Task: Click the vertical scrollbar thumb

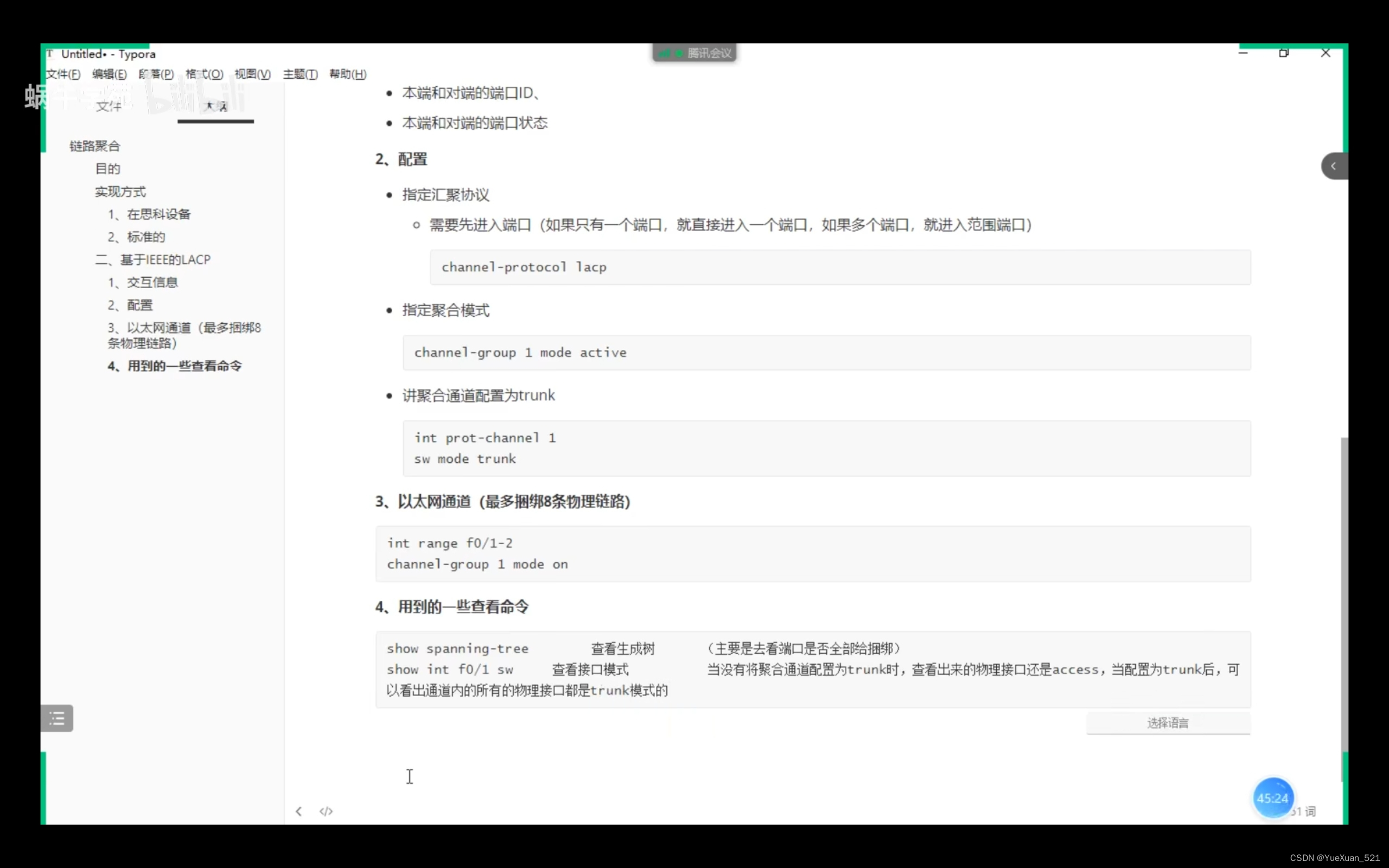Action: click(1344, 609)
